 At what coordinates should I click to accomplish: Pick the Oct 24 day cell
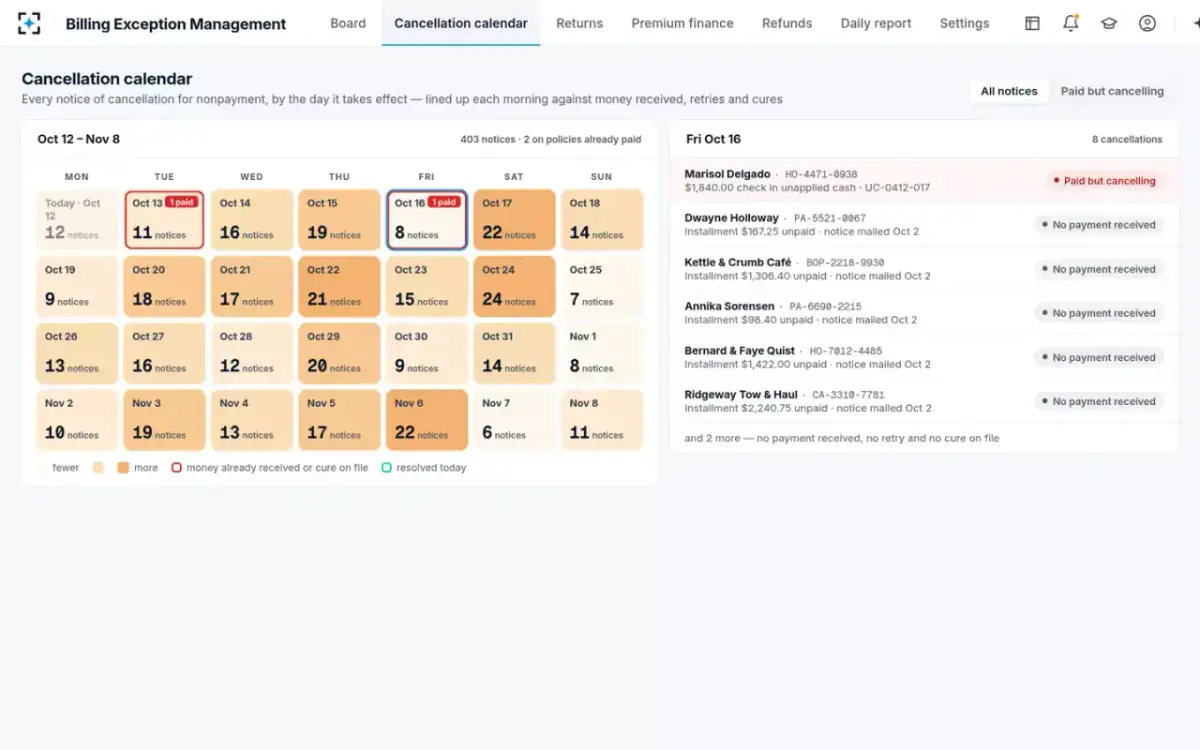tap(514, 287)
